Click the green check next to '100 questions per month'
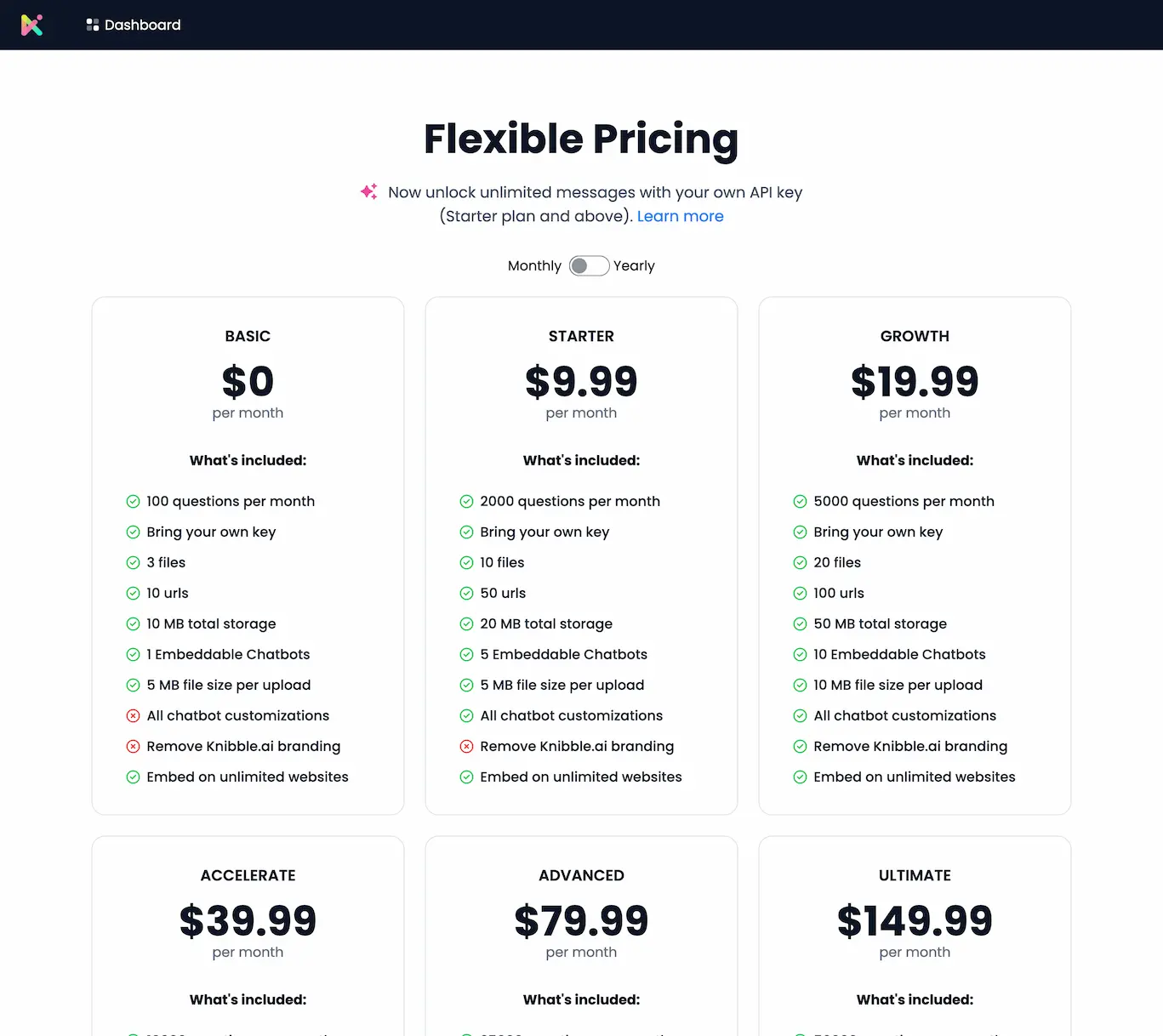This screenshot has width=1163, height=1036. [x=133, y=501]
